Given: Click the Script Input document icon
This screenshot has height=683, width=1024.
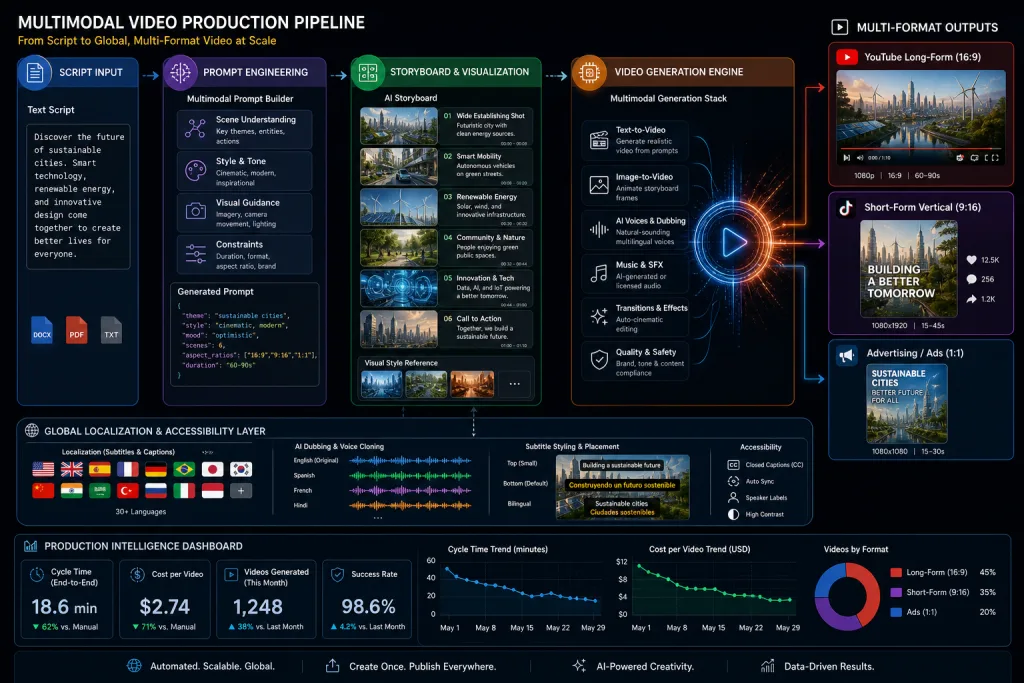Looking at the screenshot, I should 35,72.
